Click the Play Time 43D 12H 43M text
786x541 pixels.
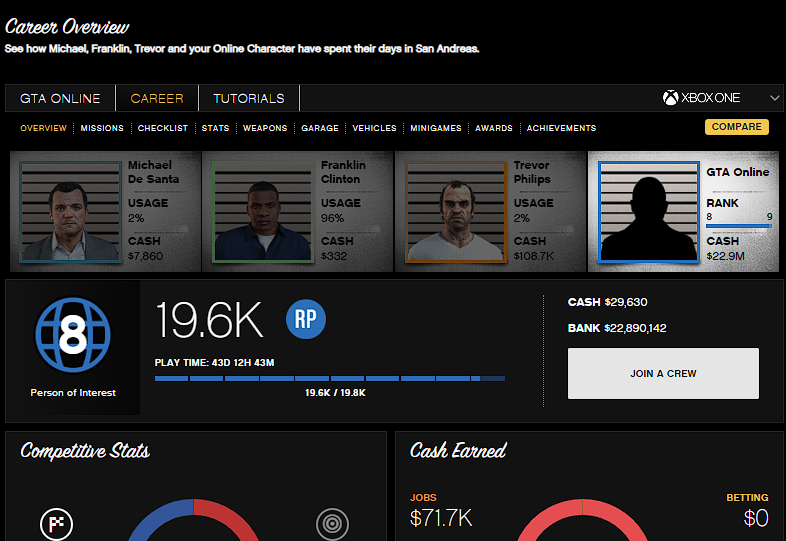click(214, 363)
